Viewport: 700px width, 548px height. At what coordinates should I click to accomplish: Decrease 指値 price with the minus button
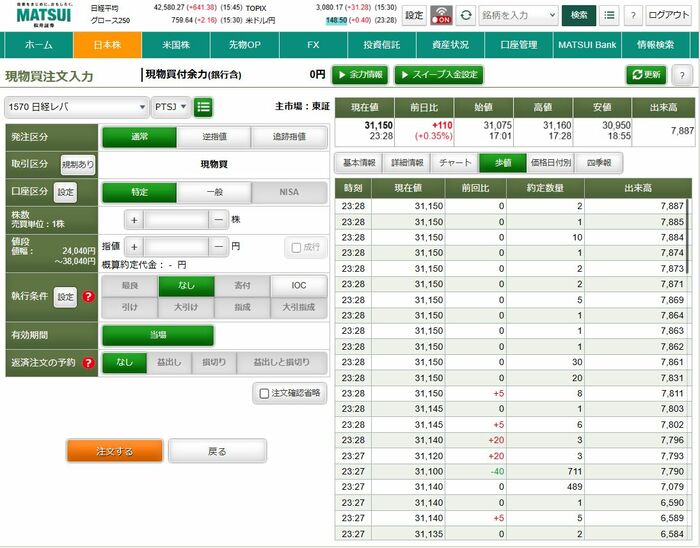click(x=218, y=246)
